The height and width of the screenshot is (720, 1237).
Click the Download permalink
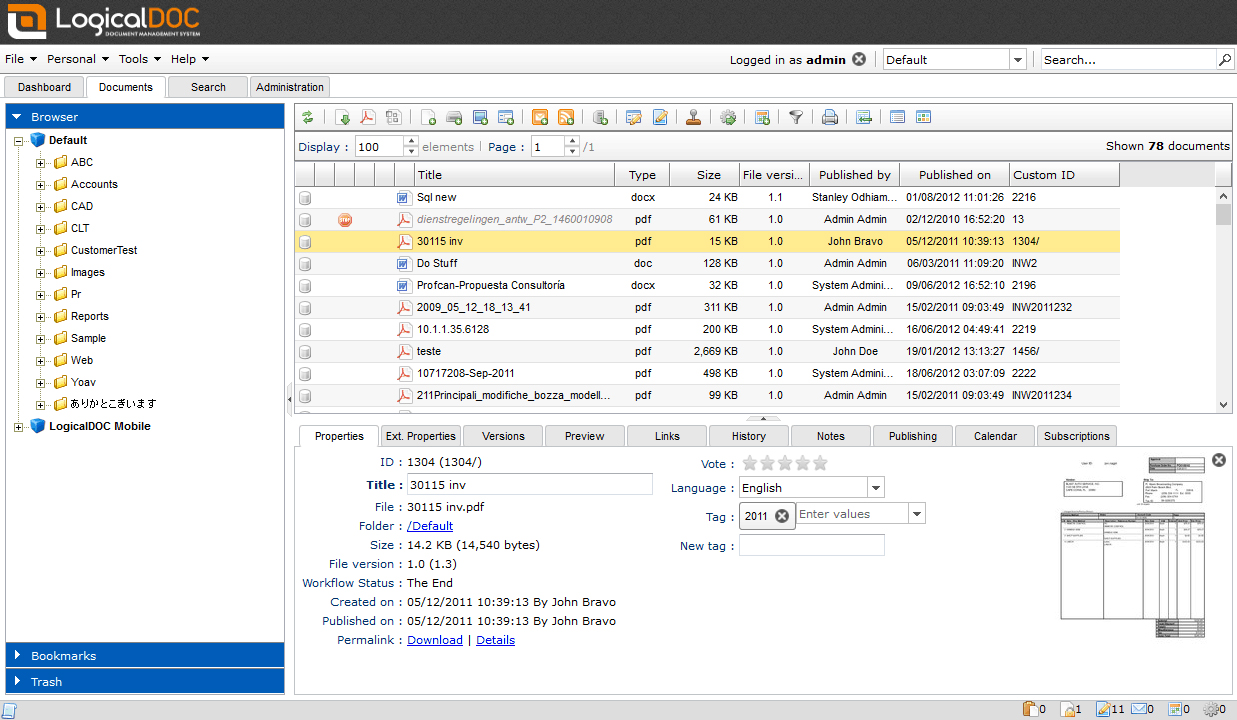435,640
